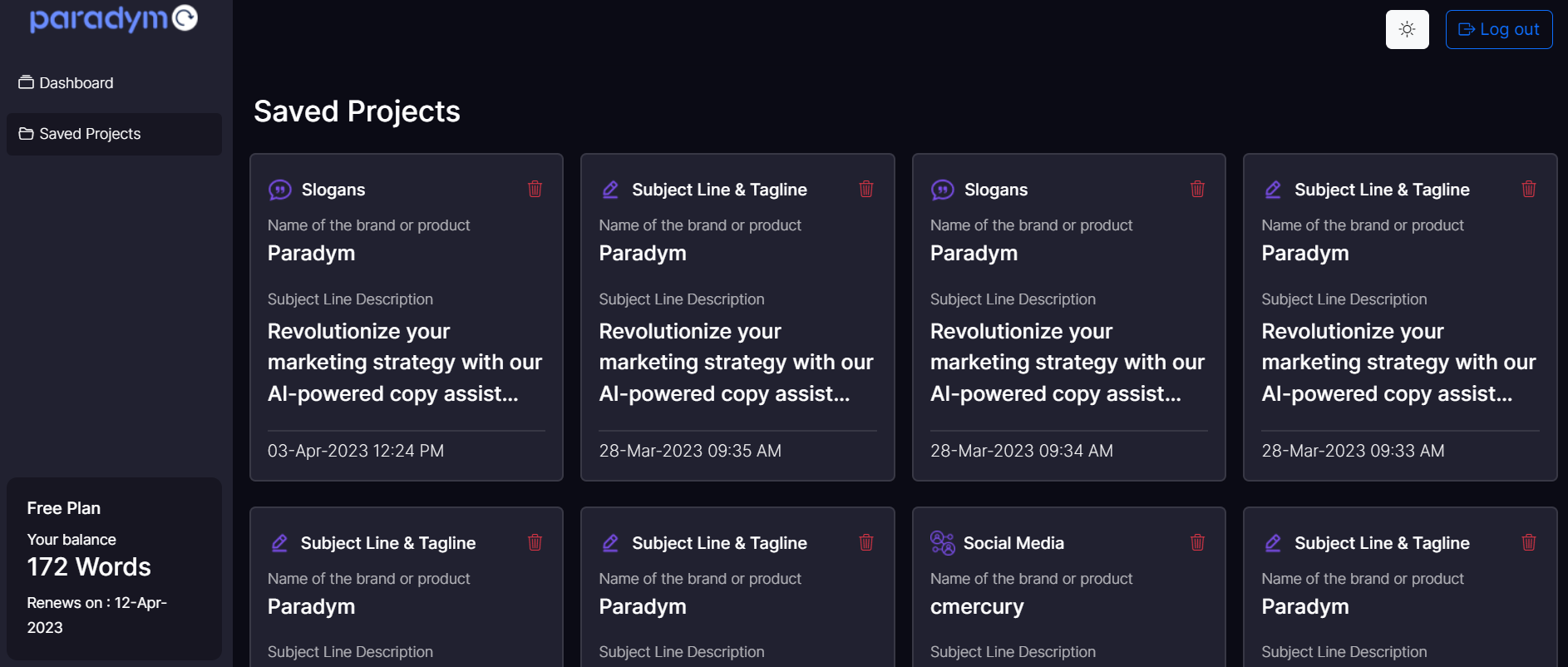Click the pencil icon on first Subject Line card
Viewport: 1568px width, 667px height.
click(x=611, y=189)
